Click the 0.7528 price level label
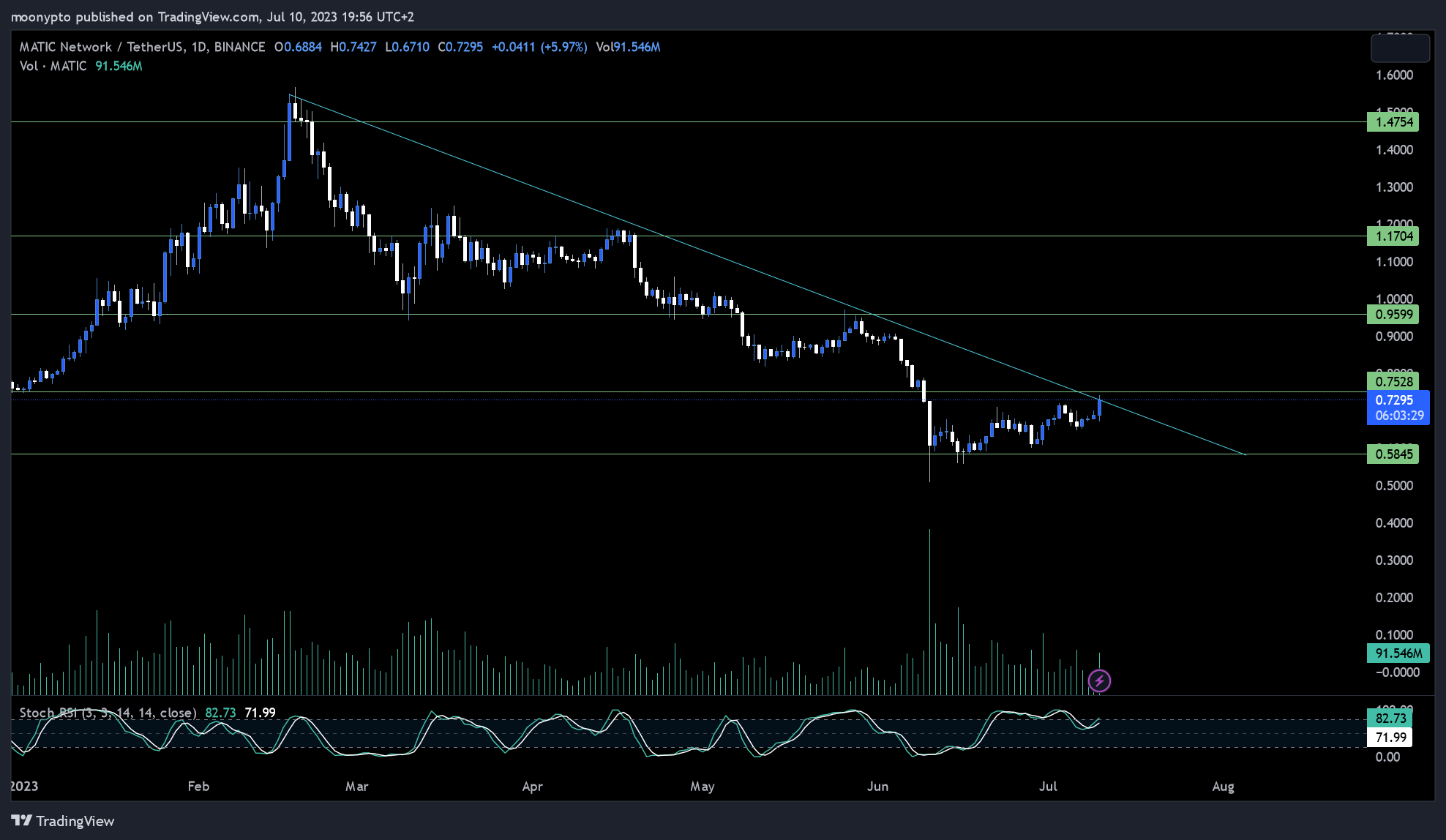Image resolution: width=1446 pixels, height=840 pixels. pos(1393,380)
